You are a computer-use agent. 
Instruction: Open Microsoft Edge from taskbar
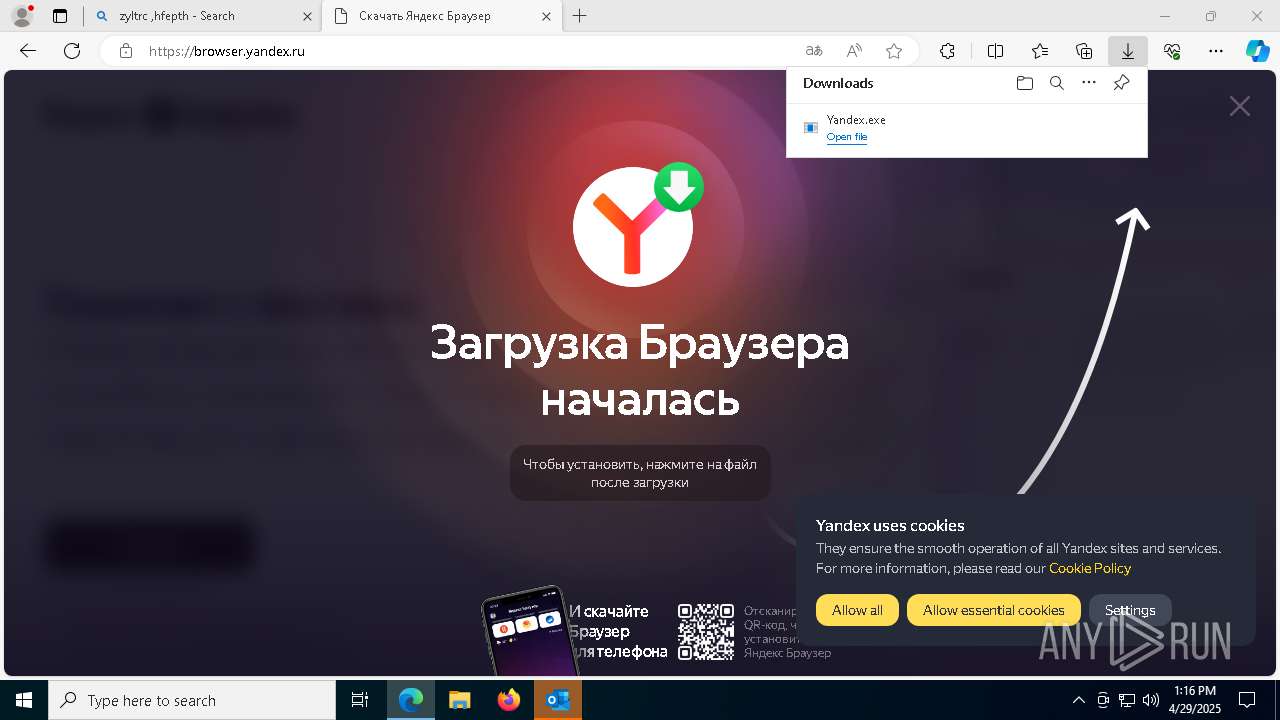tap(411, 700)
